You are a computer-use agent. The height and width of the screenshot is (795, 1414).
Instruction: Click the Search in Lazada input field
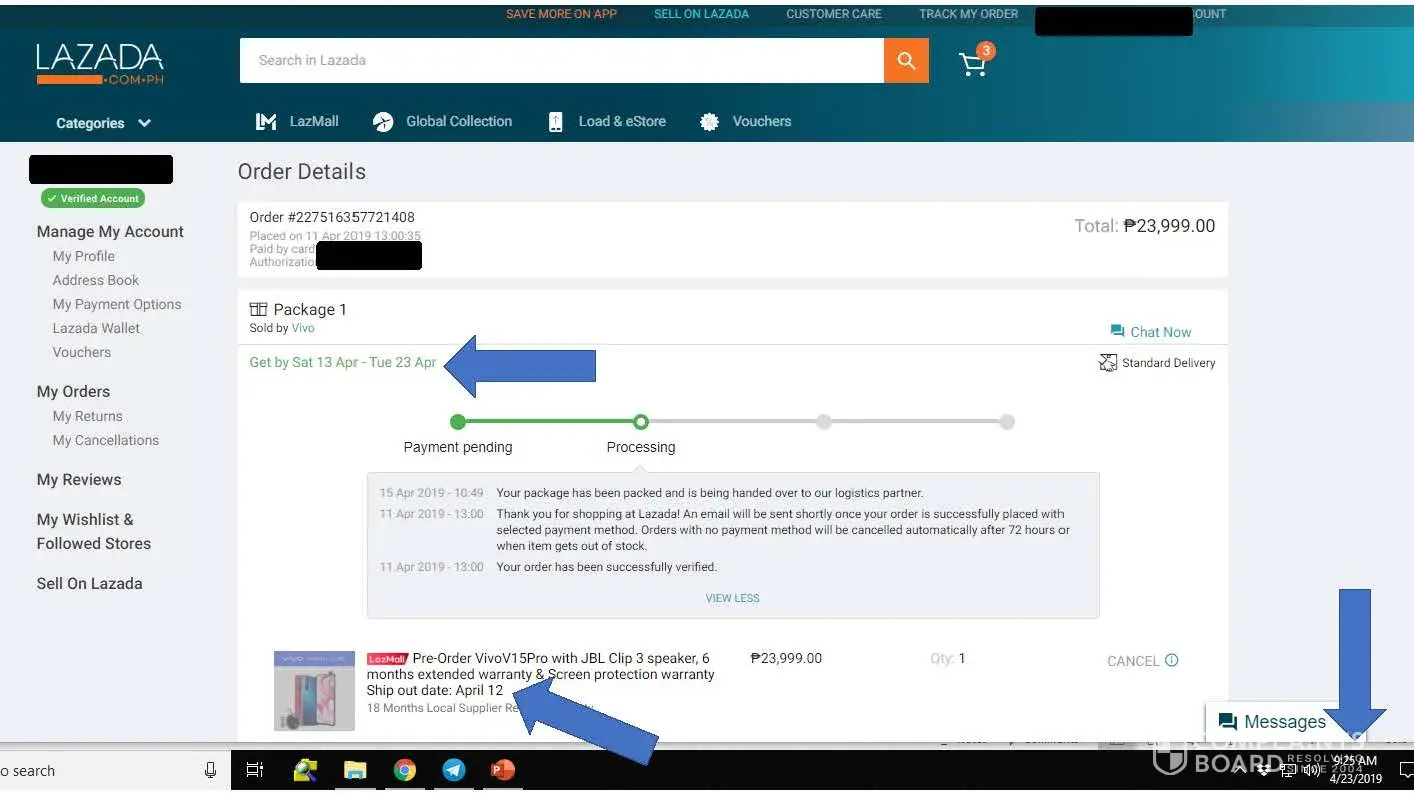click(562, 60)
